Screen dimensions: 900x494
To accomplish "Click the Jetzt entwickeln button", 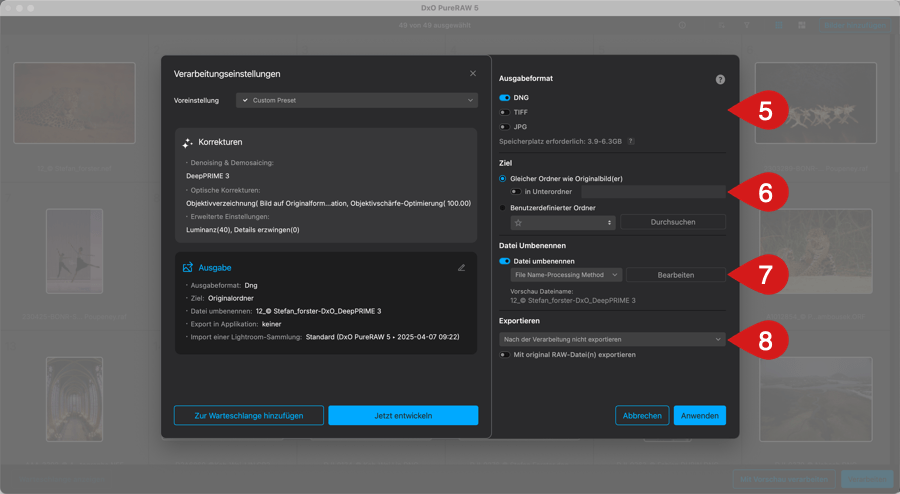I will pos(403,415).
